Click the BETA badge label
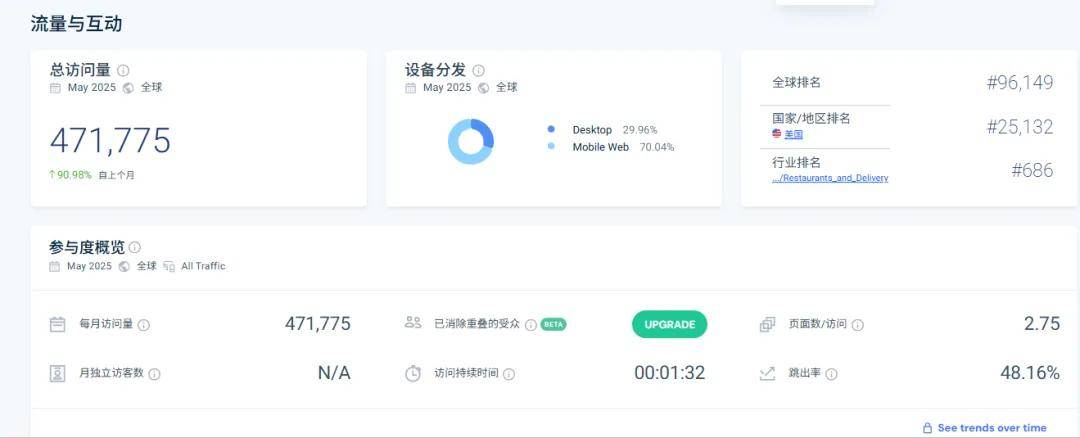The width and height of the screenshot is (1080, 438). (553, 324)
